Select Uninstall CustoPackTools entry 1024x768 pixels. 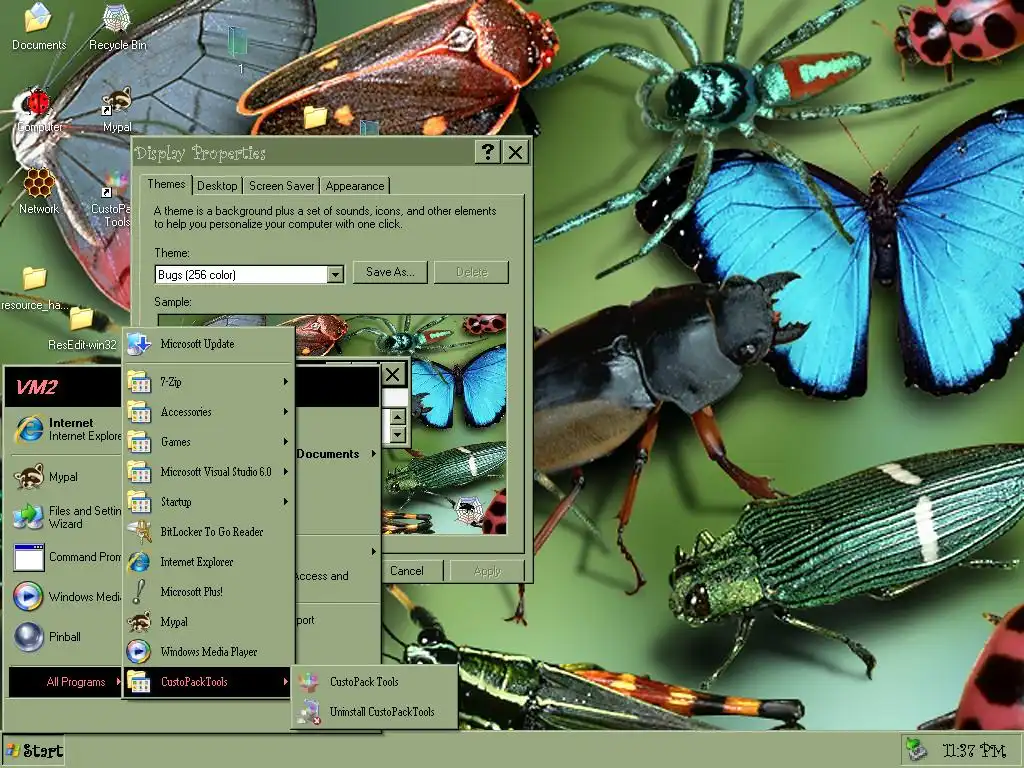(374, 712)
